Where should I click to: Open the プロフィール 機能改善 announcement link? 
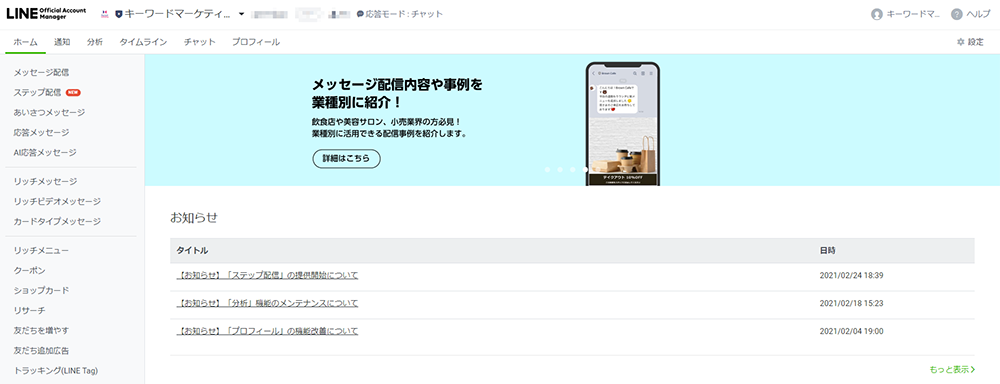[267, 331]
